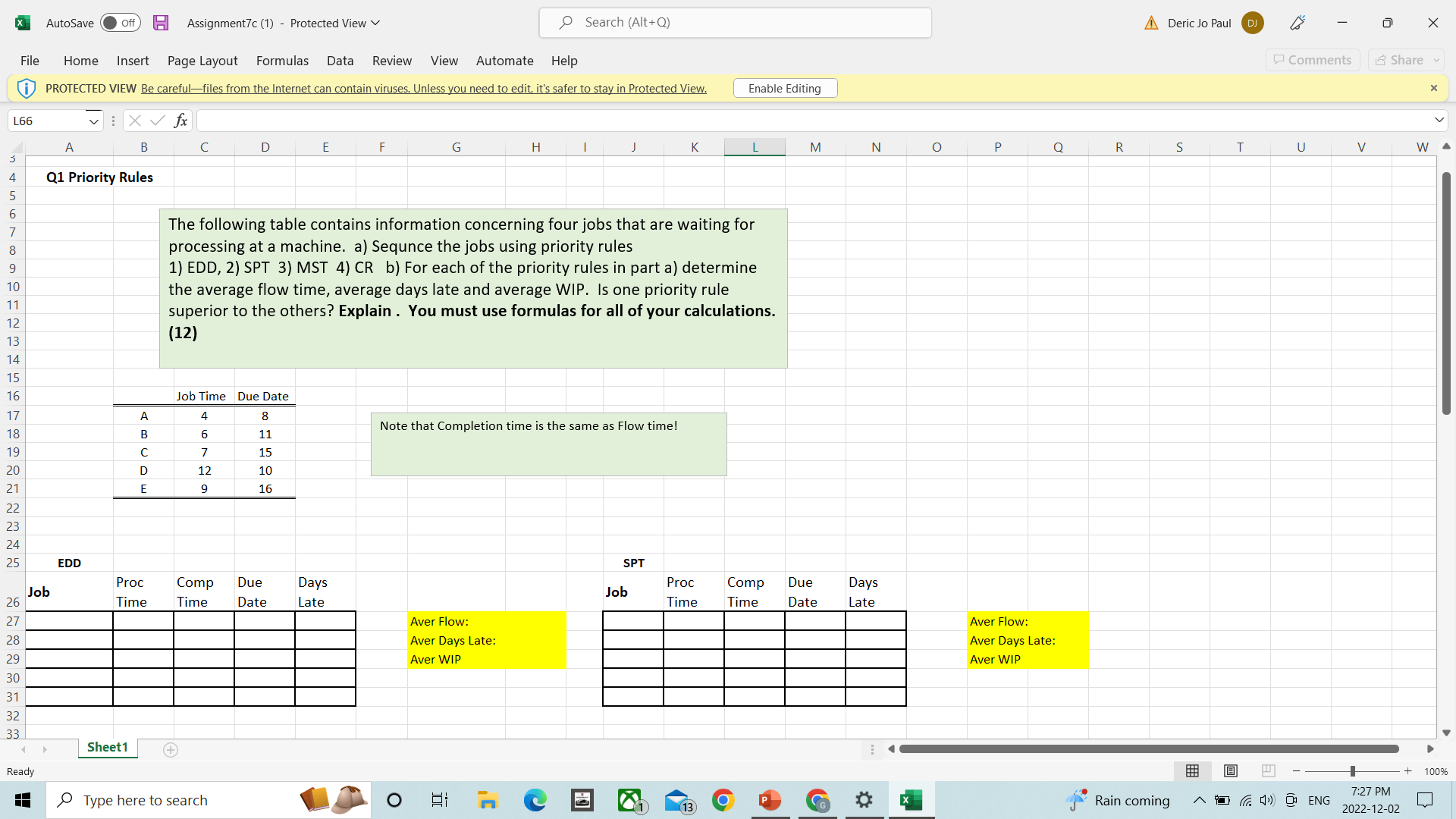Expand the formula bar with its chevron
The height and width of the screenshot is (819, 1456).
pos(1439,120)
